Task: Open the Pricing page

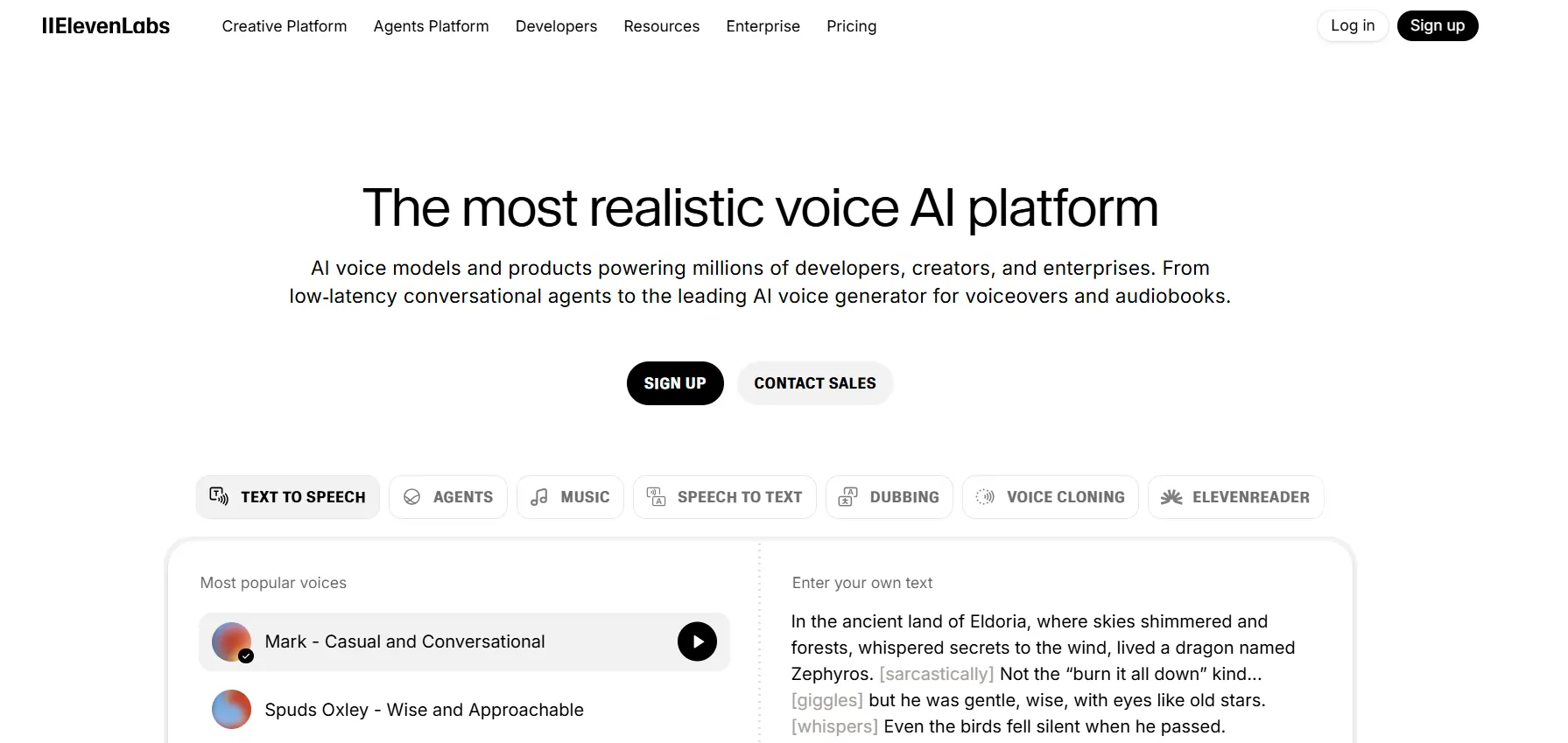Action: pyautogui.click(x=851, y=26)
